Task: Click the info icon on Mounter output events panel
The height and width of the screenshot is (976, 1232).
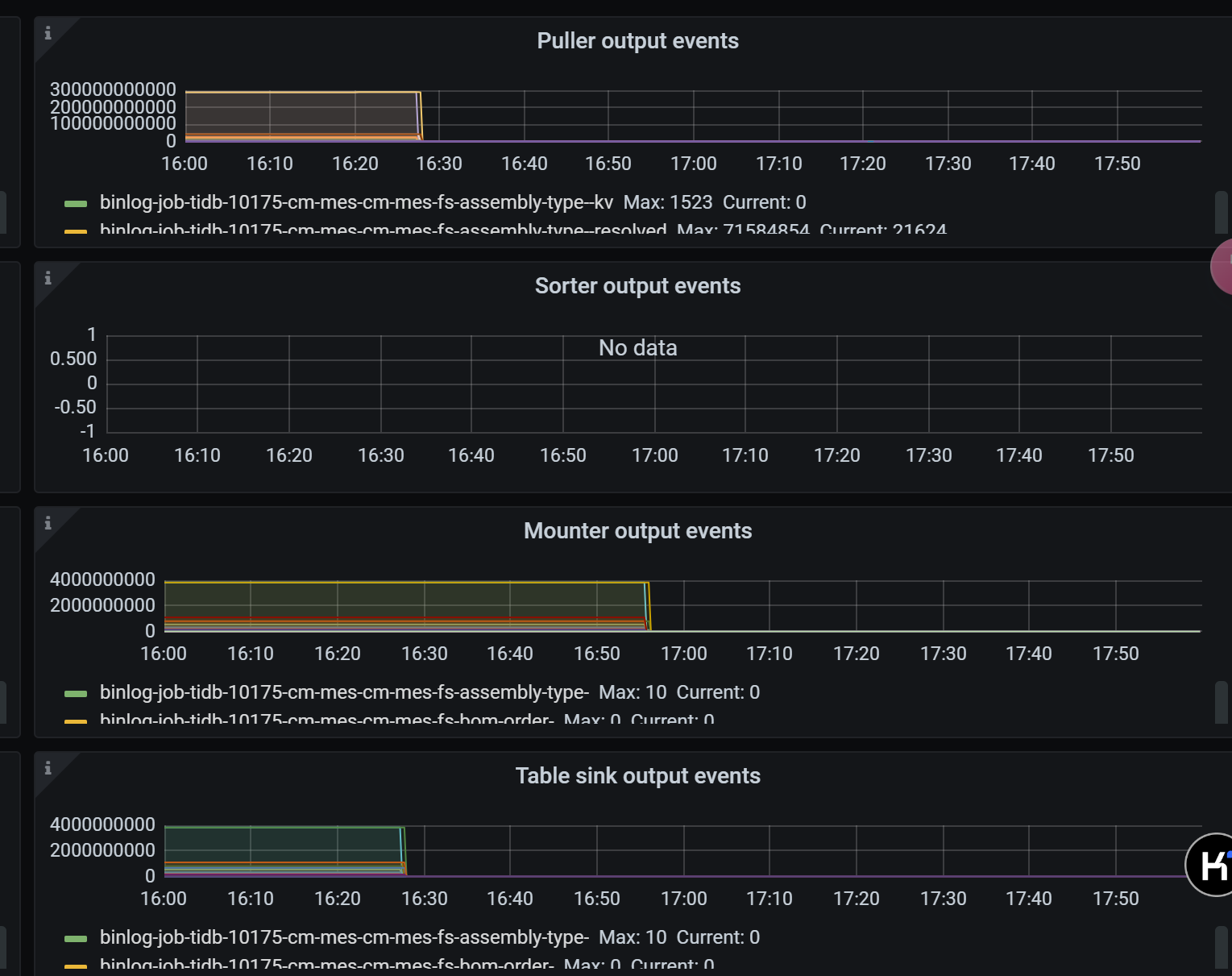Action: click(x=48, y=523)
